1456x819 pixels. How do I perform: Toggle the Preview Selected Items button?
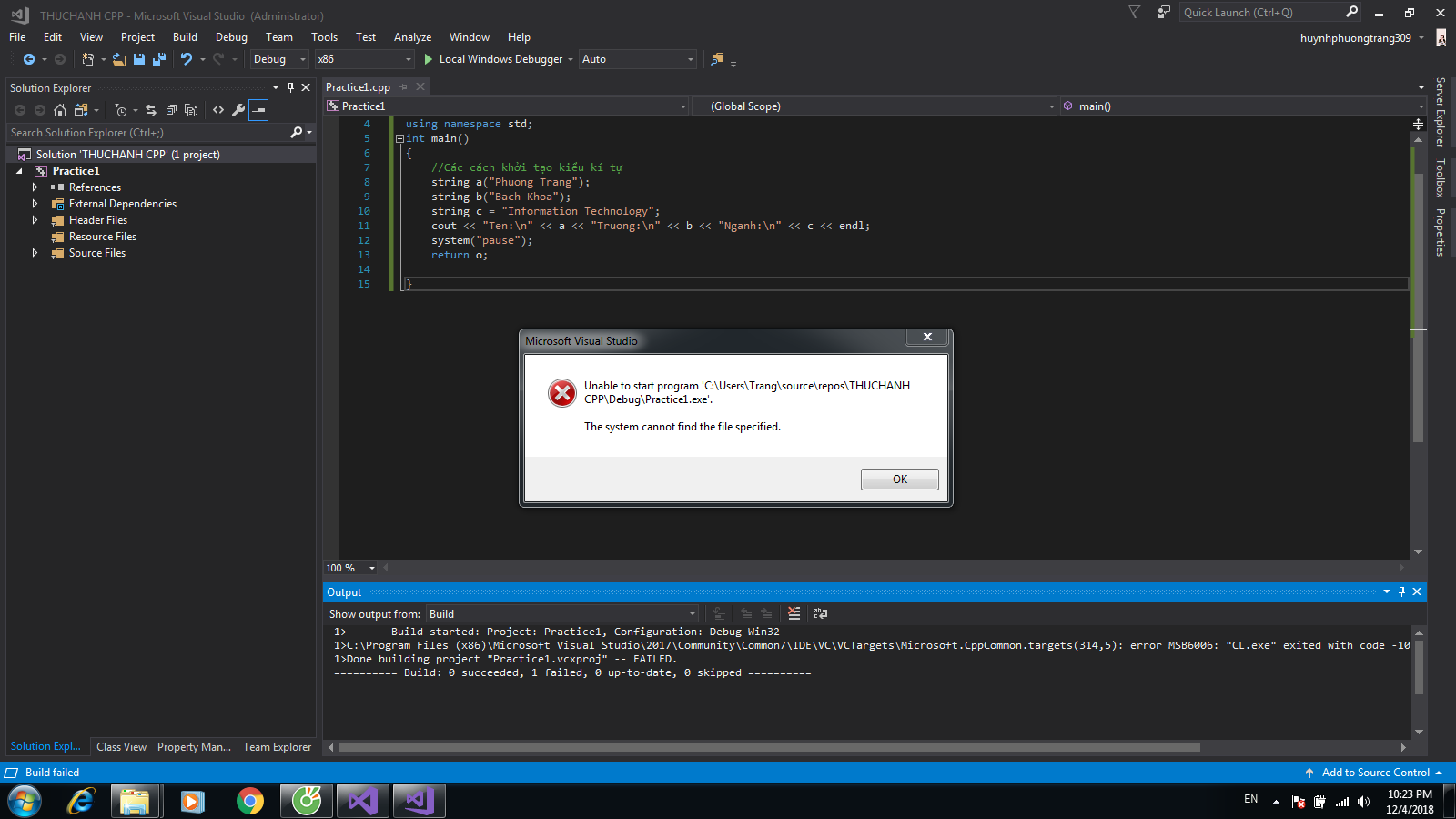point(259,110)
